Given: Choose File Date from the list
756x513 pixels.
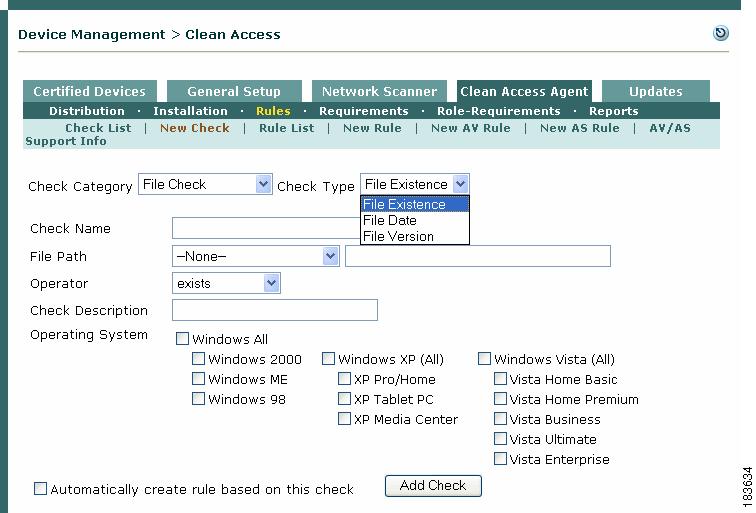Looking at the screenshot, I should coord(415,220).
